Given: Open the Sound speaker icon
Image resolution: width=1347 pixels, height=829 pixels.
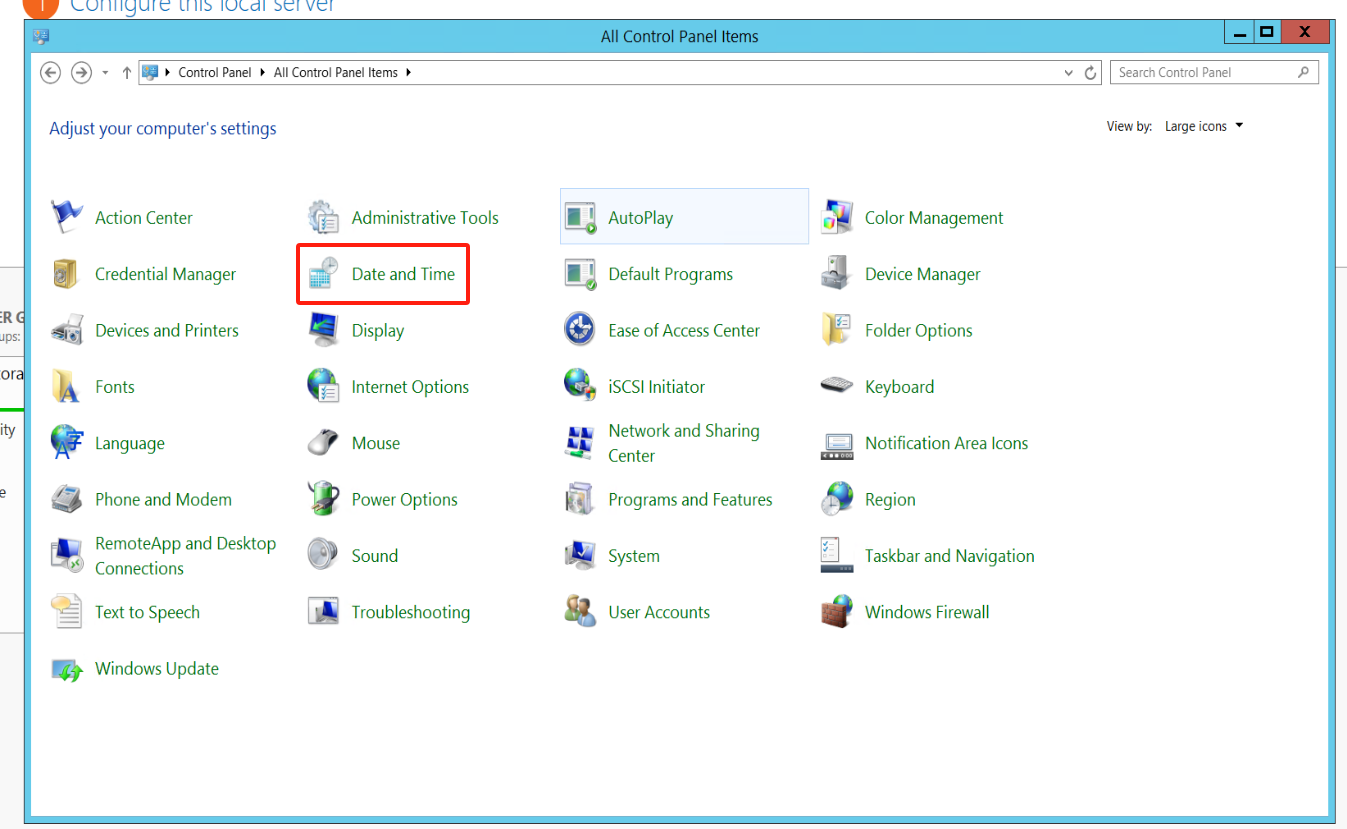Looking at the screenshot, I should pos(324,556).
